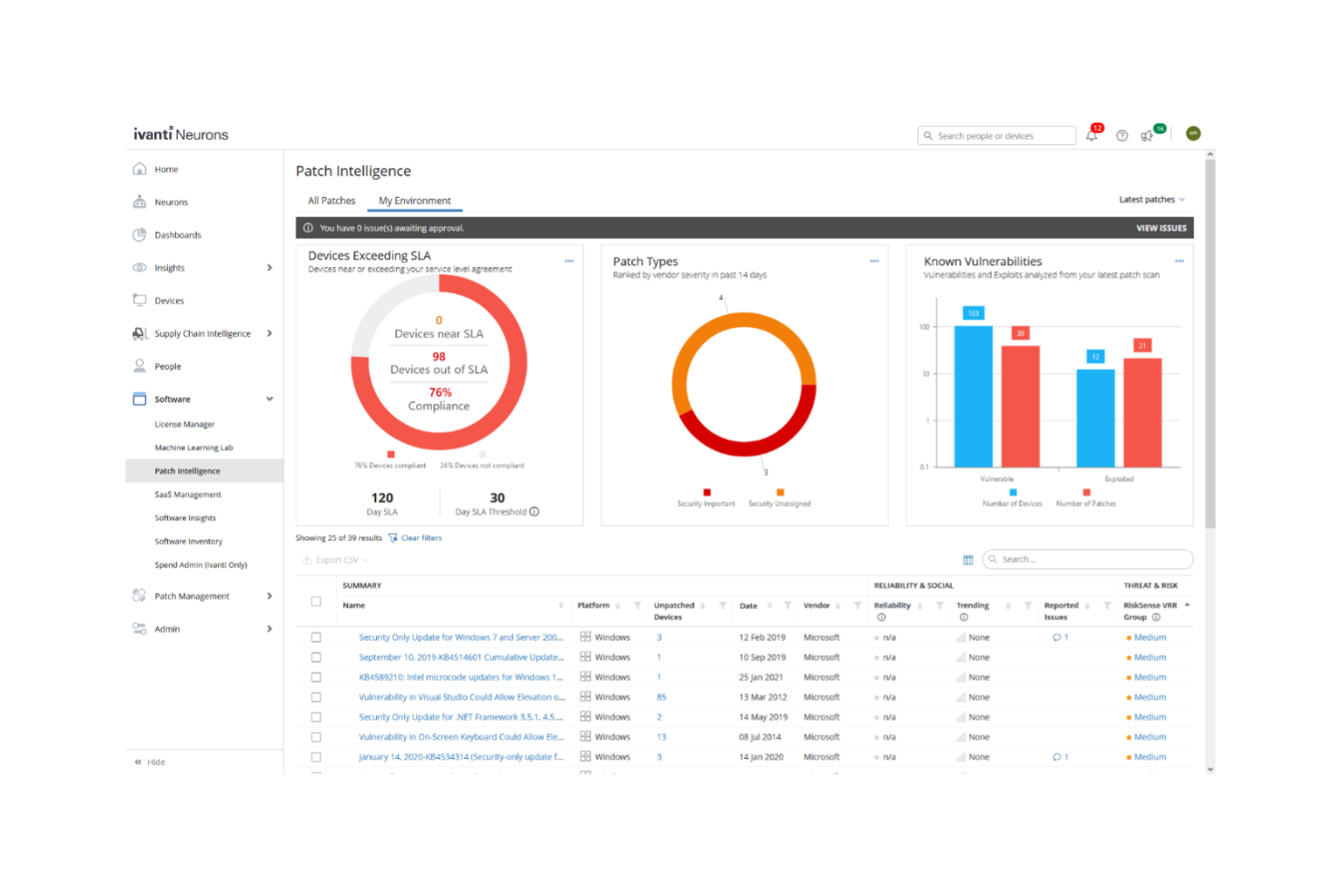Viewport: 1344px width, 896px height.
Task: Open the notifications bell with 12 alerts
Action: (x=1092, y=134)
